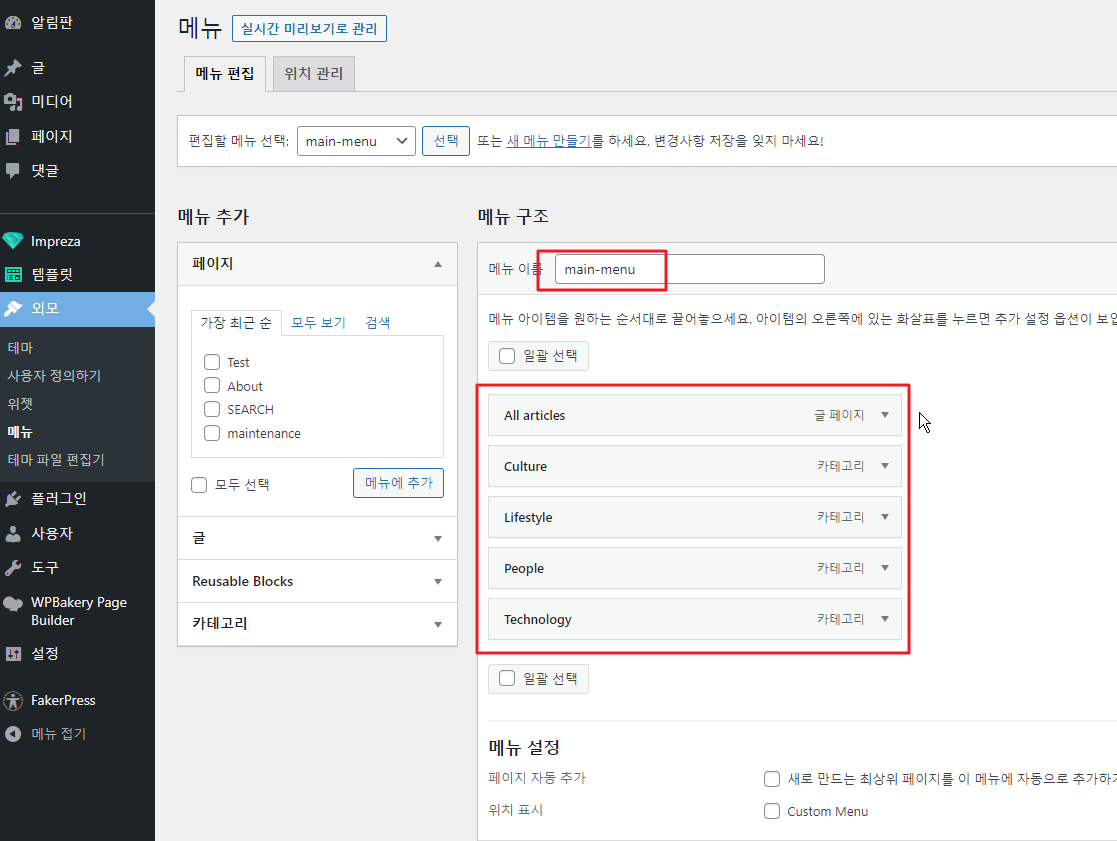Click the Culture menu item bar
The image size is (1117, 841).
(x=695, y=466)
